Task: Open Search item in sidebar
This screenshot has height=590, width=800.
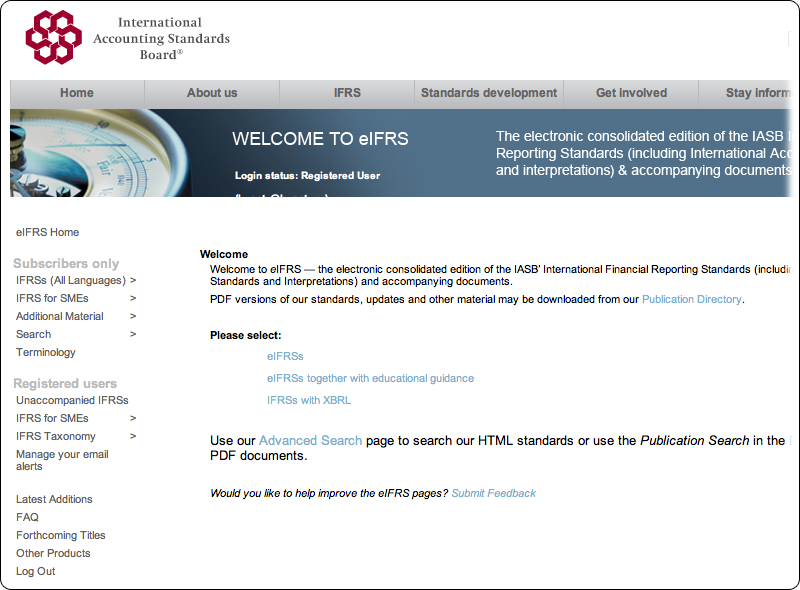Action: [34, 334]
